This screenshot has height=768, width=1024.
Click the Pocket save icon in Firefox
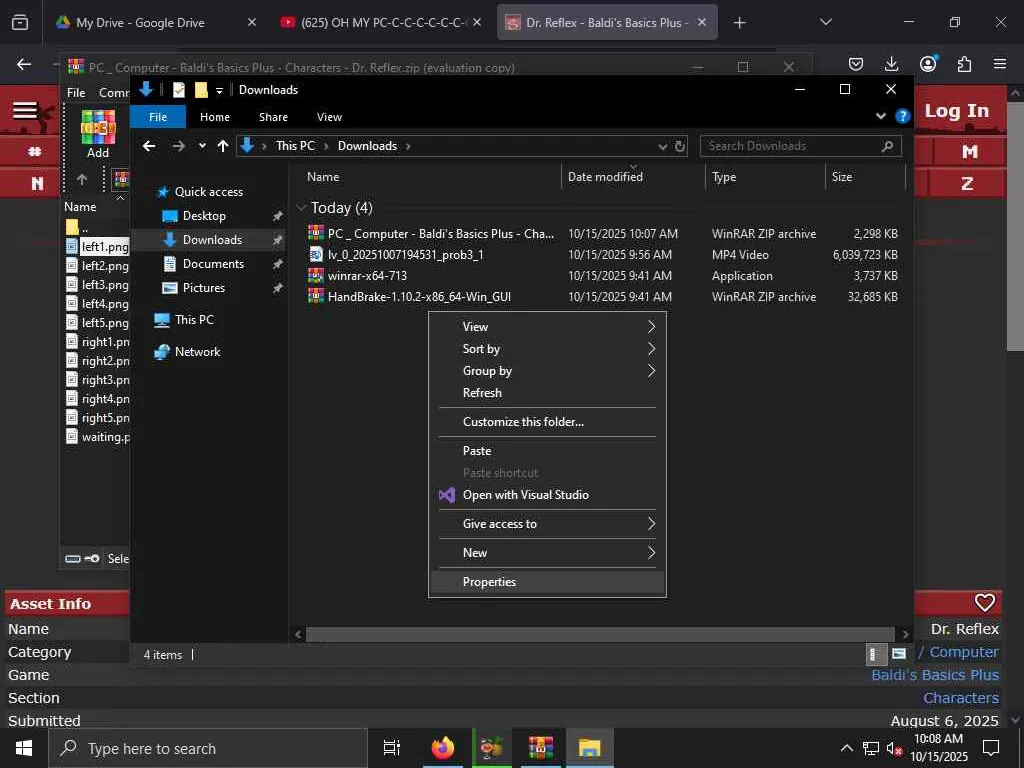tap(856, 64)
